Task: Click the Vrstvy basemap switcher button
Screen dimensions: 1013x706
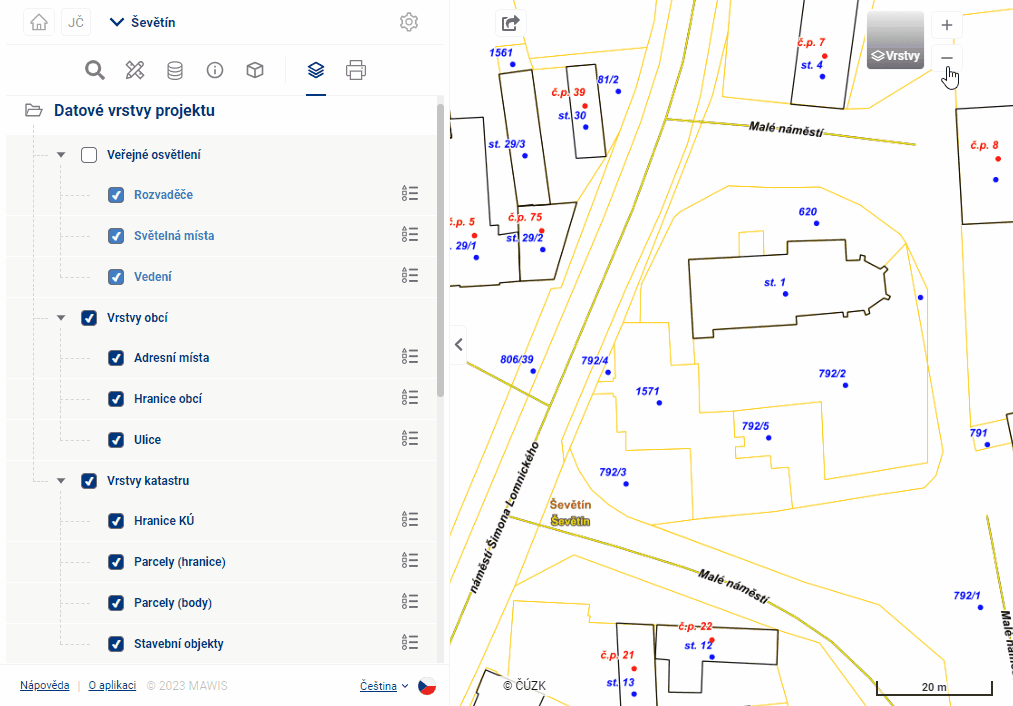Action: (x=895, y=41)
